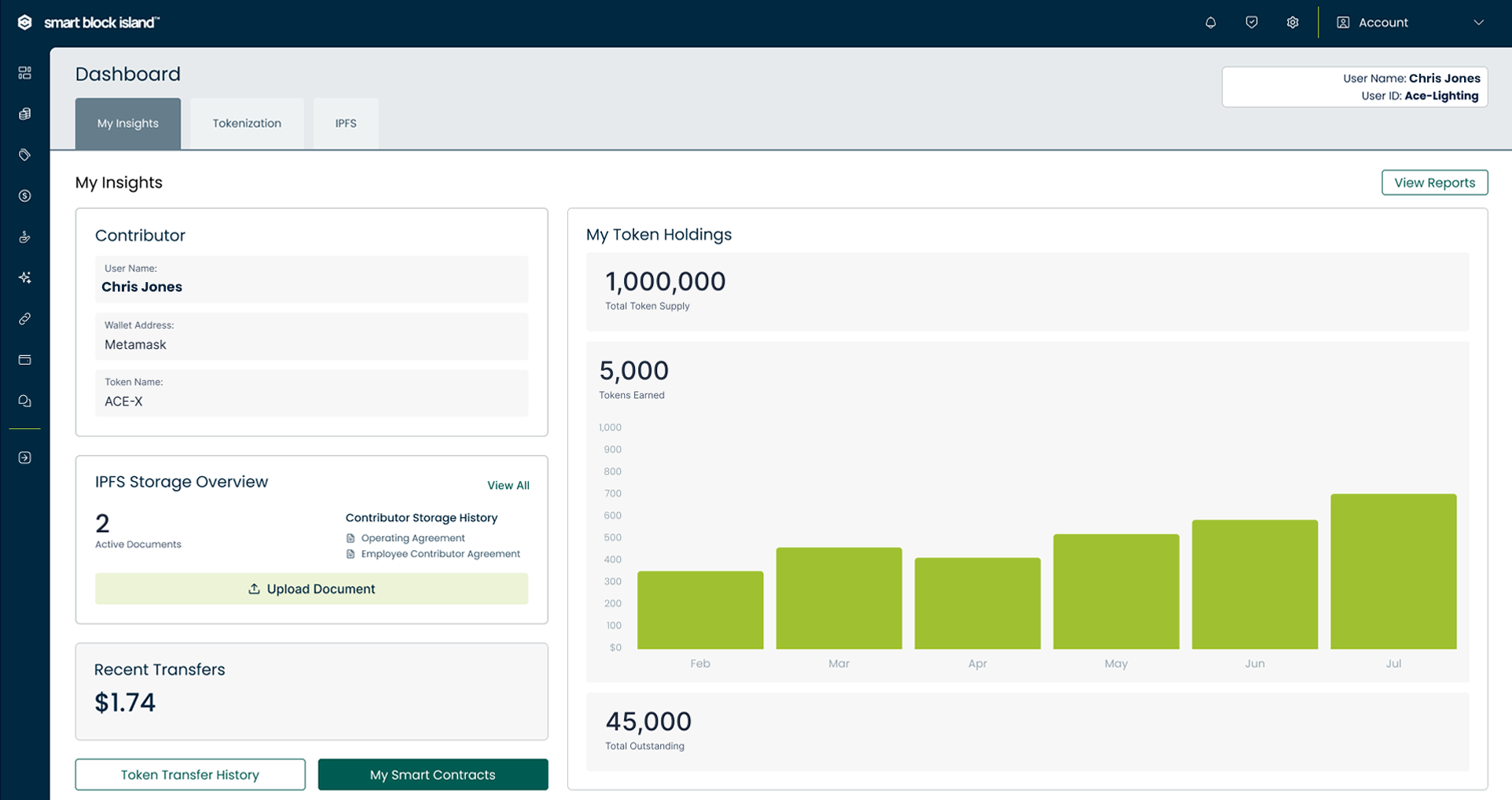Image resolution: width=1512 pixels, height=800 pixels.
Task: Click the hand holding coin icon
Action: coord(24,237)
